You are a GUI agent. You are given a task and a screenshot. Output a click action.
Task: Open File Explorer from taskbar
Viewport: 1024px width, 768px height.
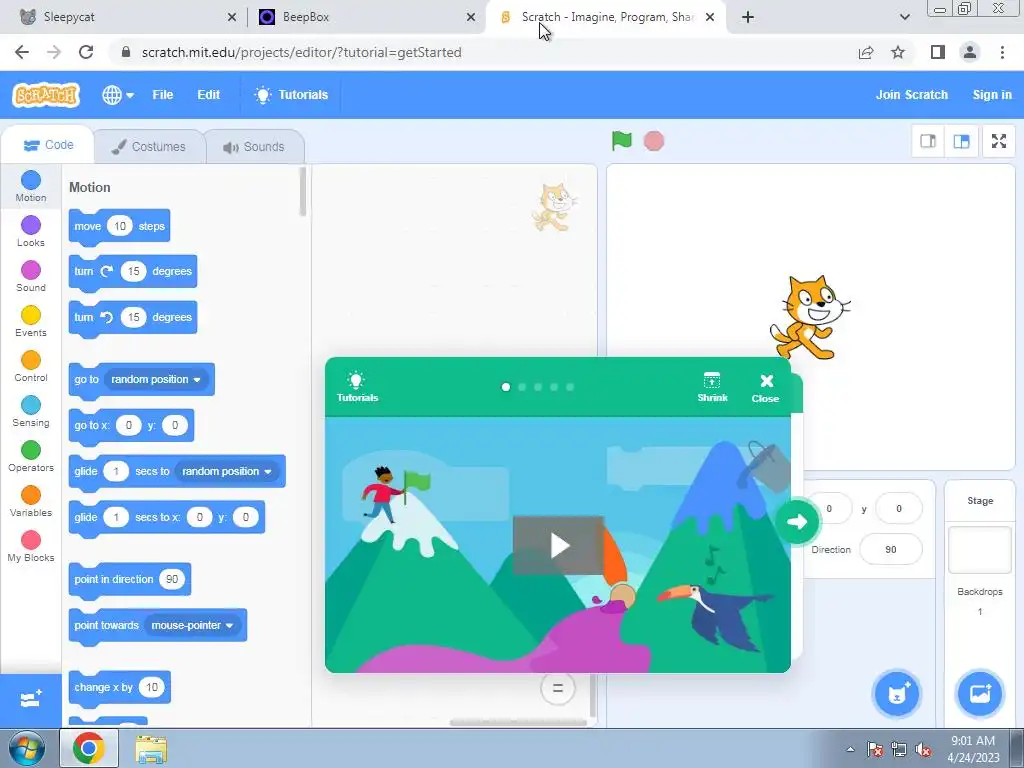coord(151,749)
